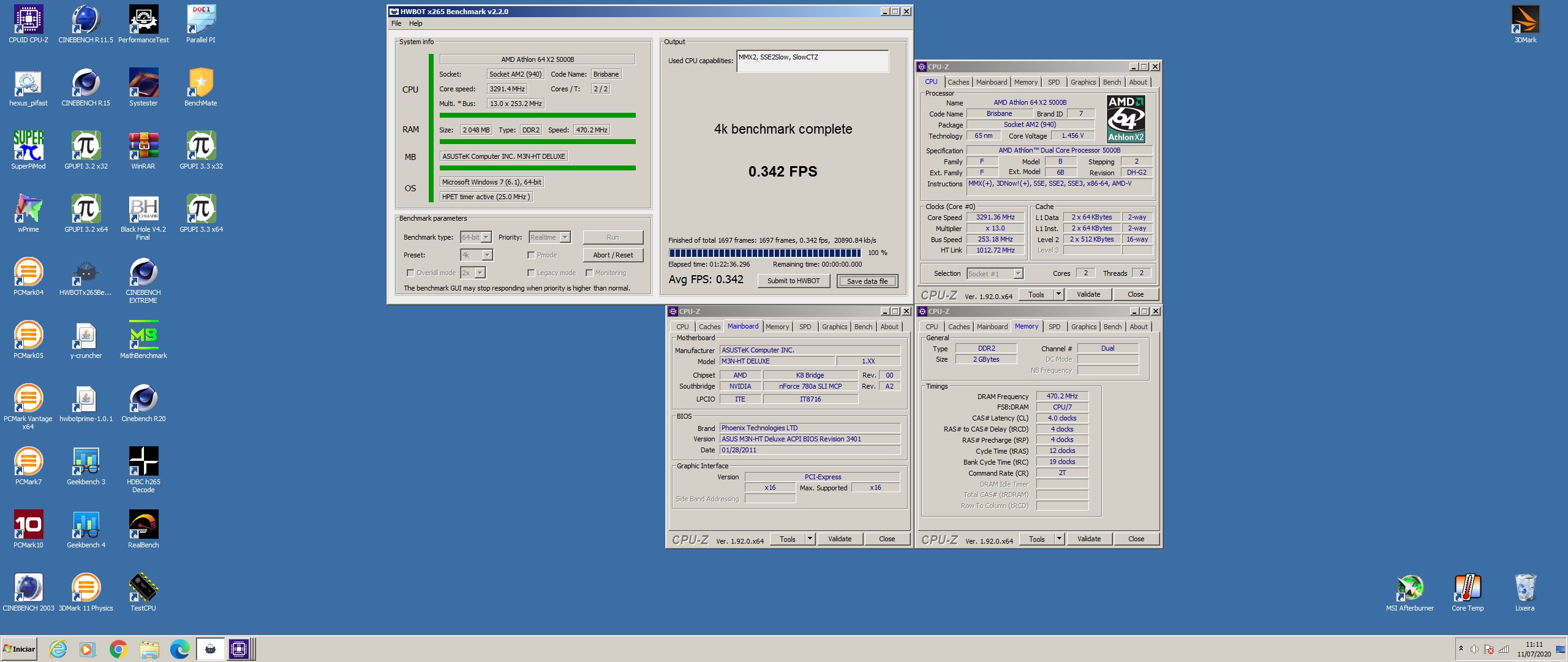Open Tools dropdown arrow in Memory CPU-Z
Viewport: 1568px width, 662px height.
[x=1058, y=539]
